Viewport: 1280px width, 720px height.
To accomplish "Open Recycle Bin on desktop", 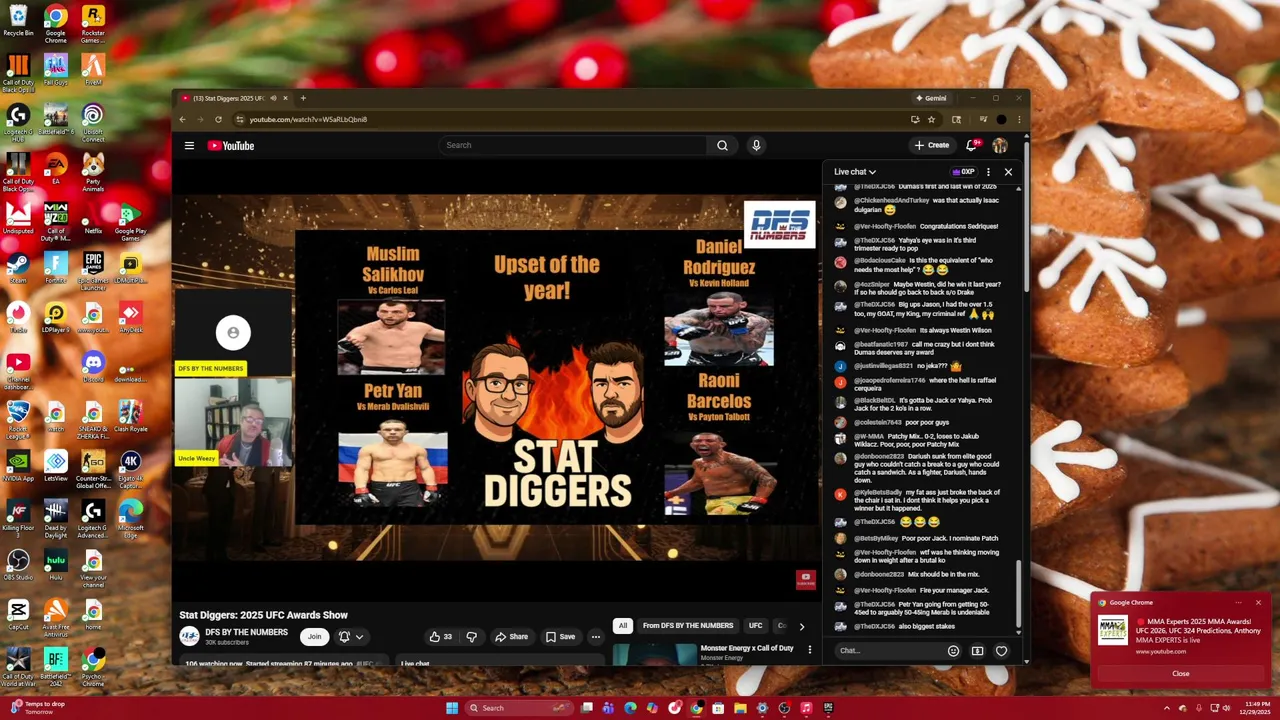I will tap(18, 20).
